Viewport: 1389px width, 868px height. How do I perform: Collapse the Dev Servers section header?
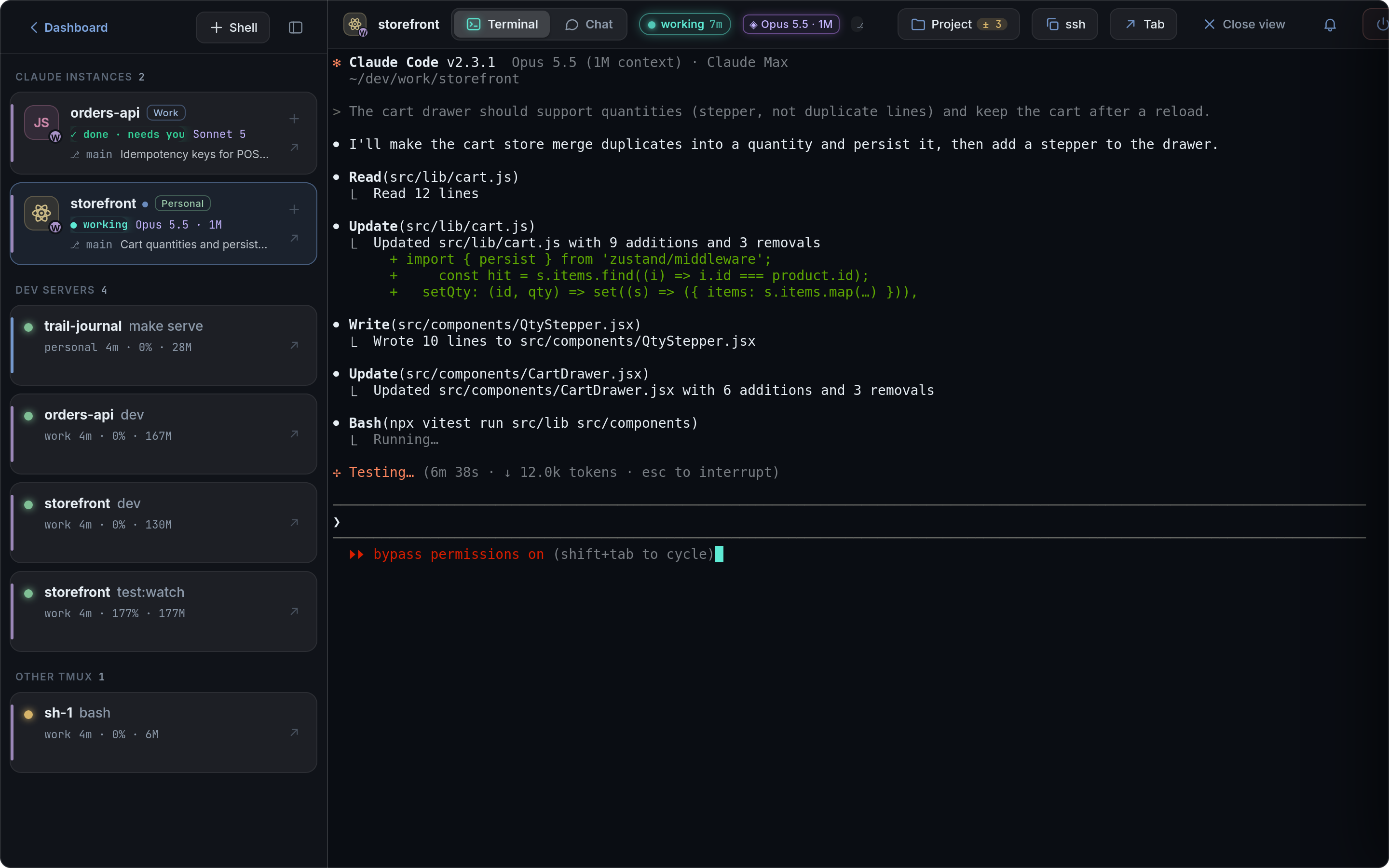tap(61, 290)
